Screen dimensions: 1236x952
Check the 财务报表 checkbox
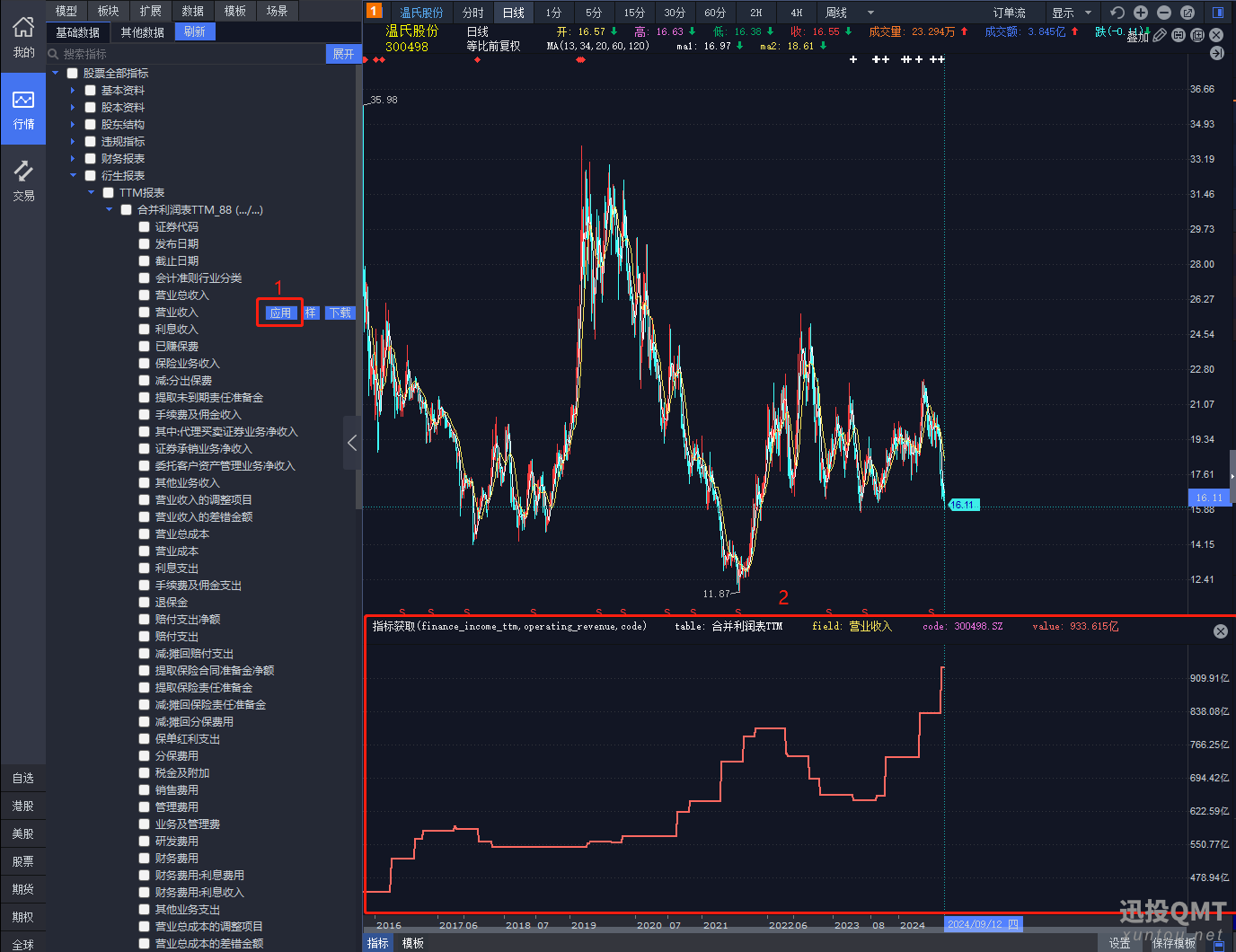[x=91, y=158]
